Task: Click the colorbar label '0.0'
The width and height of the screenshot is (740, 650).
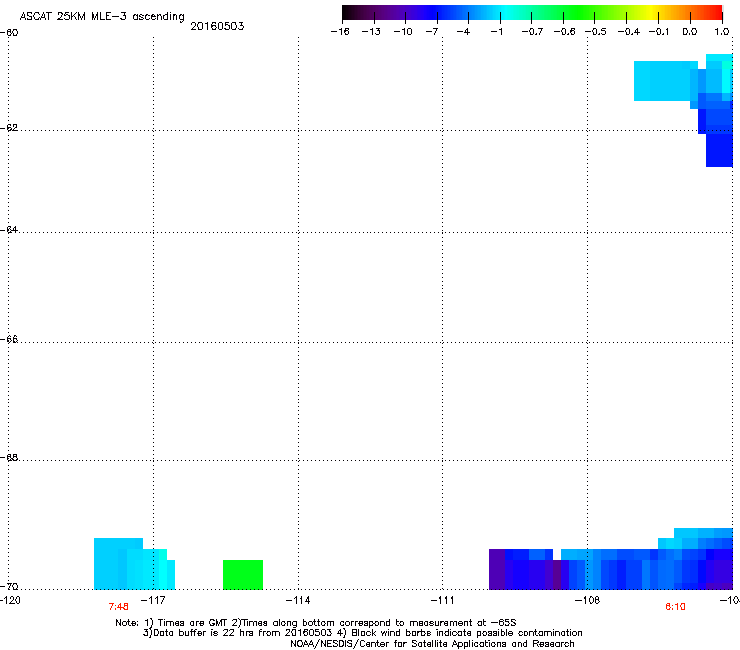Action: 690,32
